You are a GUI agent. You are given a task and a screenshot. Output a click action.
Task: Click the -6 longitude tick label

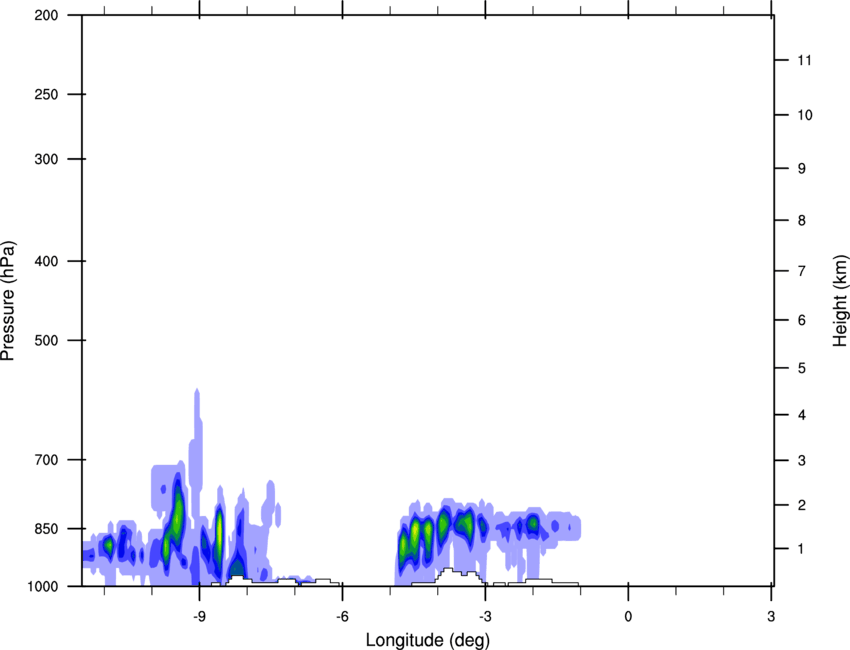click(342, 616)
